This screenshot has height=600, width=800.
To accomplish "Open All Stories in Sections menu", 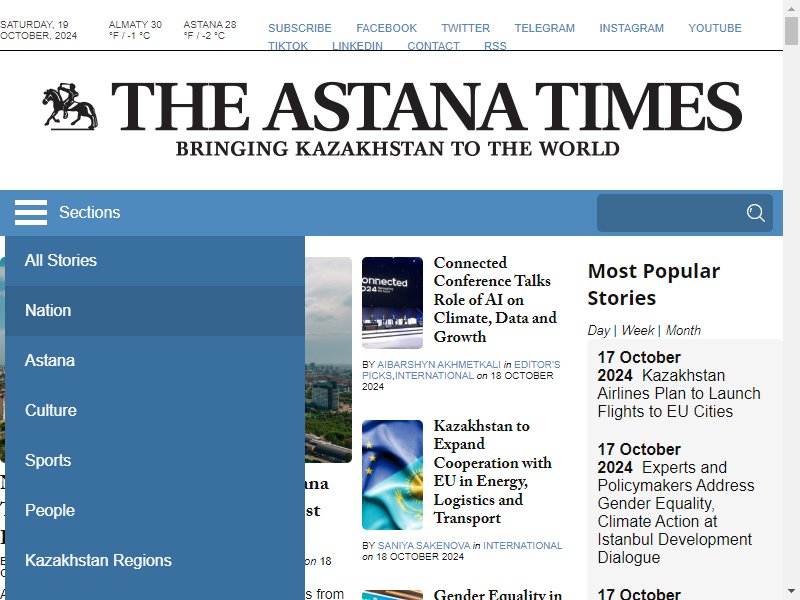I will tap(155, 260).
